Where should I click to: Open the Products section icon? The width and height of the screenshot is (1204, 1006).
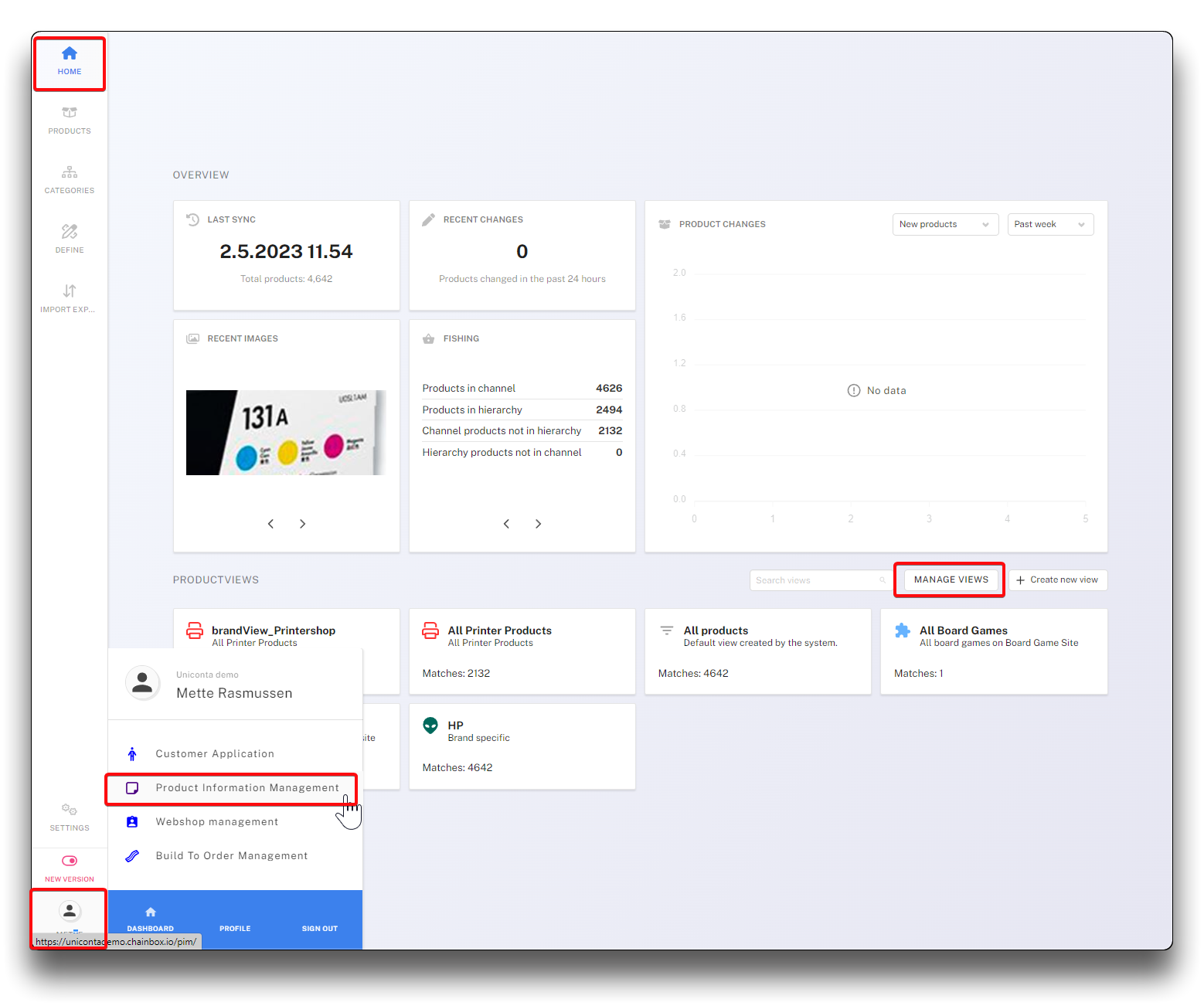click(x=70, y=113)
